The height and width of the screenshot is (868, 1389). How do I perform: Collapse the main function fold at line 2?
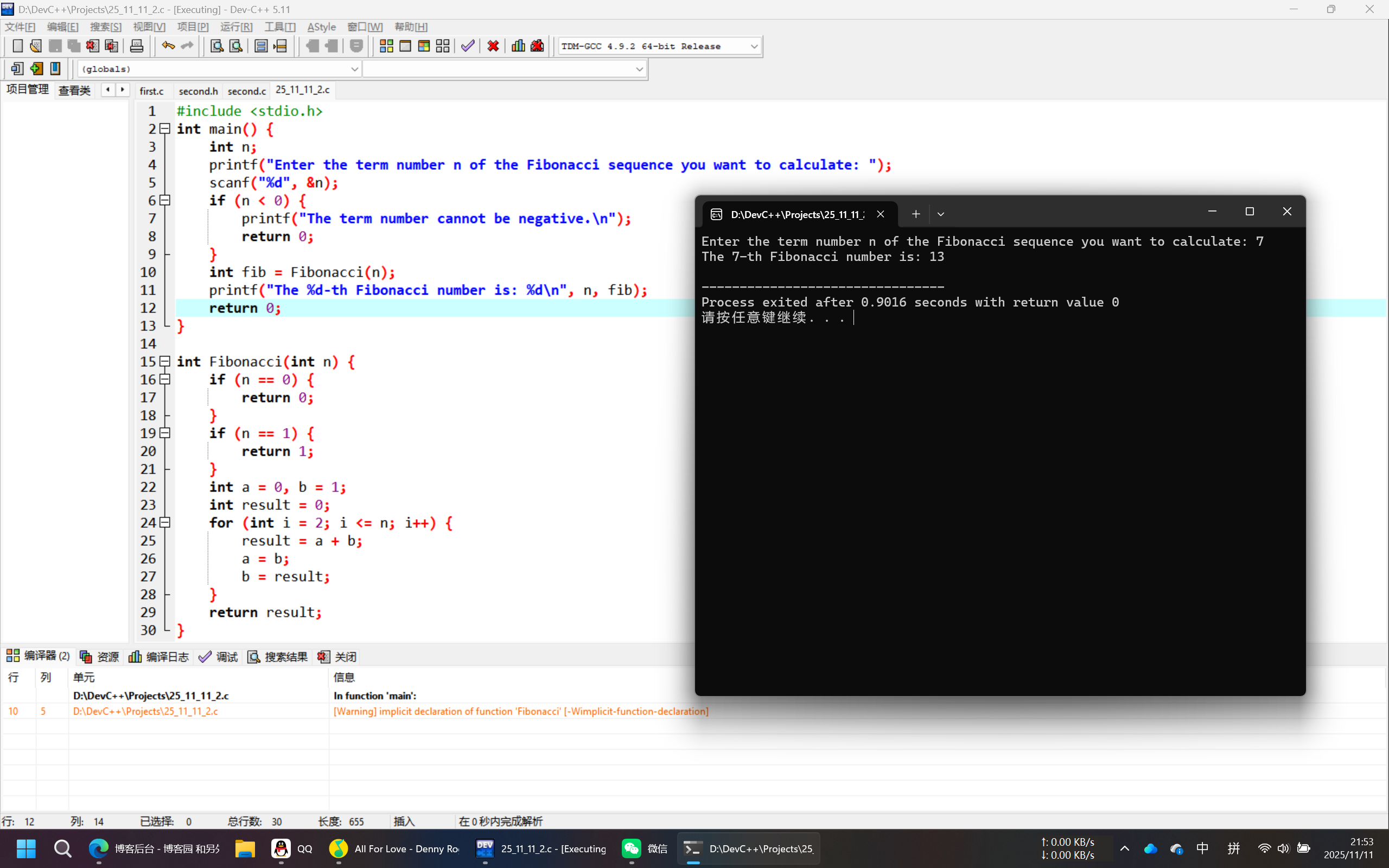tap(165, 129)
